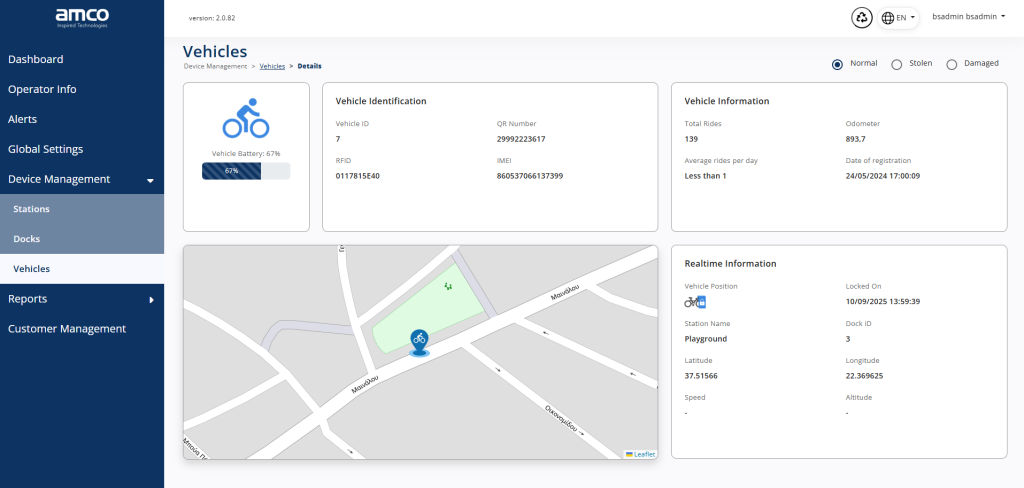Screen dimensions: 1024x488
Task: Click the Vehicle Position bike-dock icon
Action: 696,302
